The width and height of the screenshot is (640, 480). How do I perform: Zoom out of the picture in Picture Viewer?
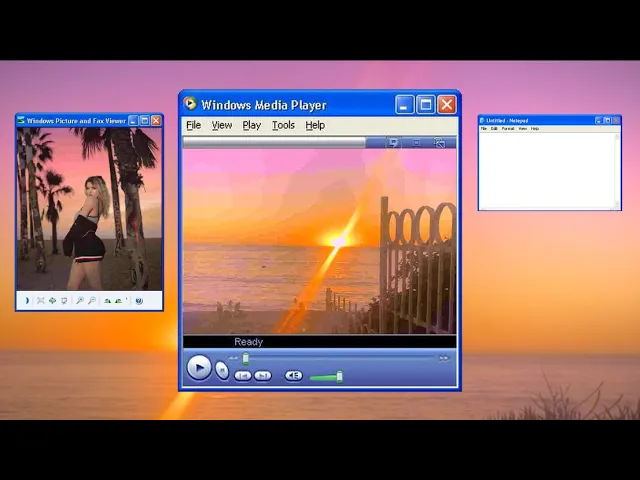pyautogui.click(x=92, y=300)
